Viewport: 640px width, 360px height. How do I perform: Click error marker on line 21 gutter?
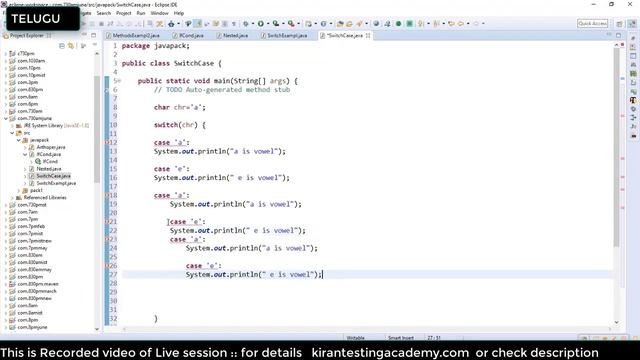click(107, 222)
